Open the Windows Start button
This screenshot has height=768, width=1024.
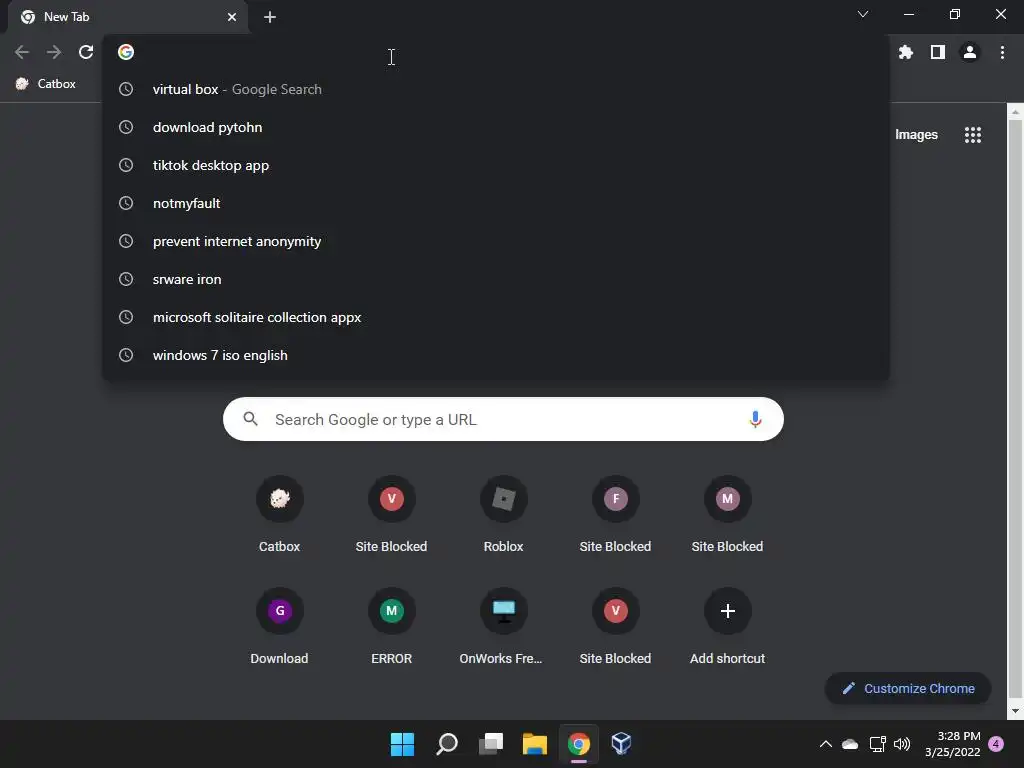click(x=402, y=744)
